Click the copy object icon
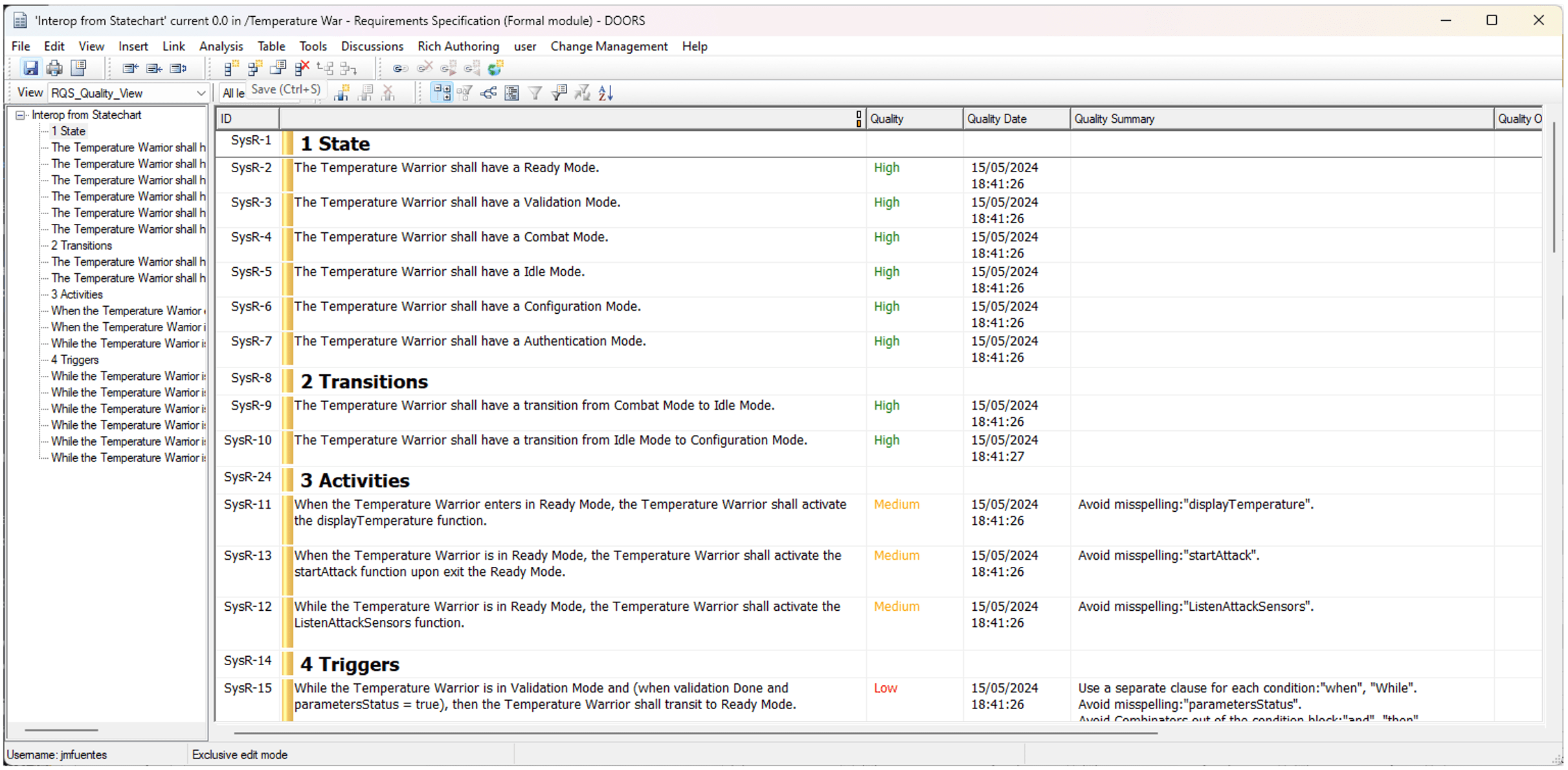Image resolution: width=1568 pixels, height=770 pixels. (x=278, y=68)
